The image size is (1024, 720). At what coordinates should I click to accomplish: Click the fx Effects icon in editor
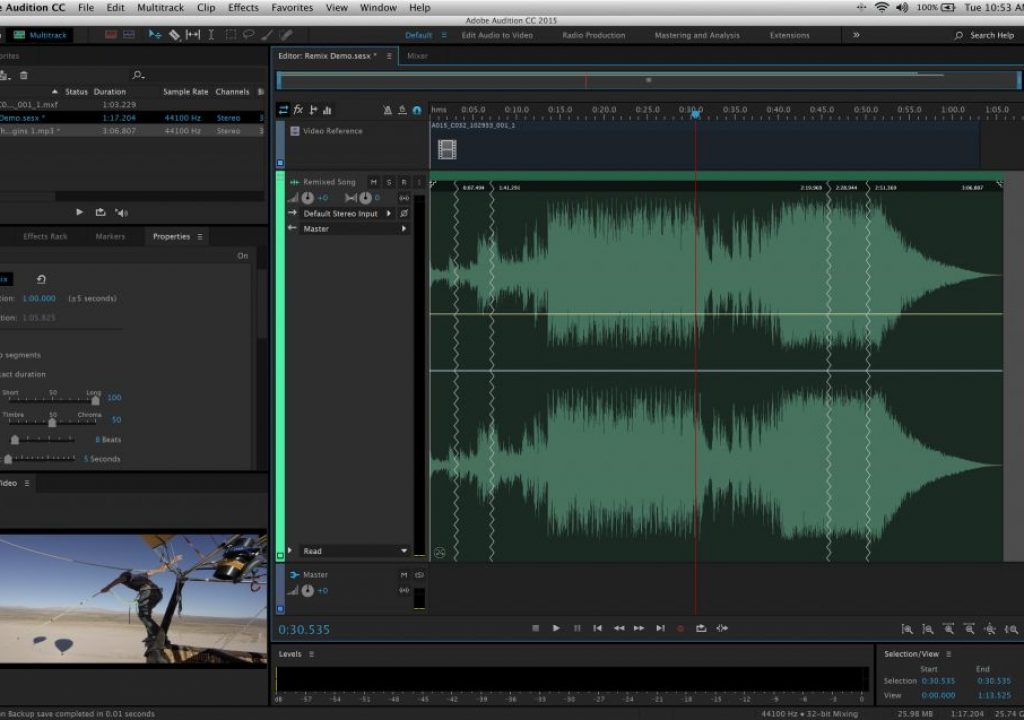[298, 110]
